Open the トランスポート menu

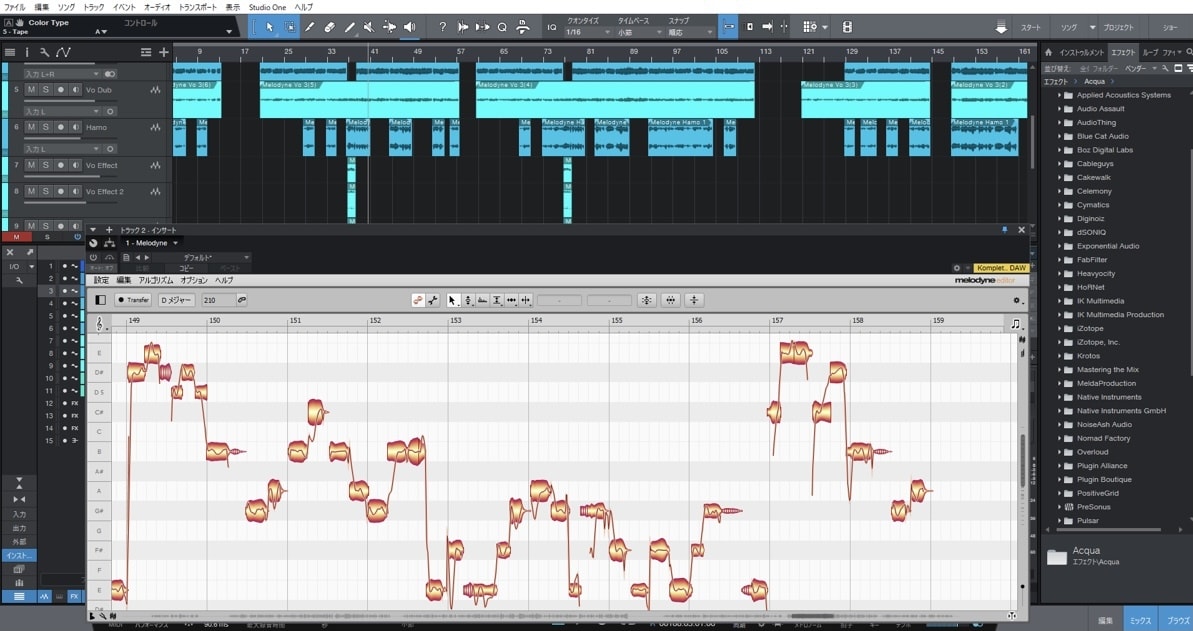[197, 7]
